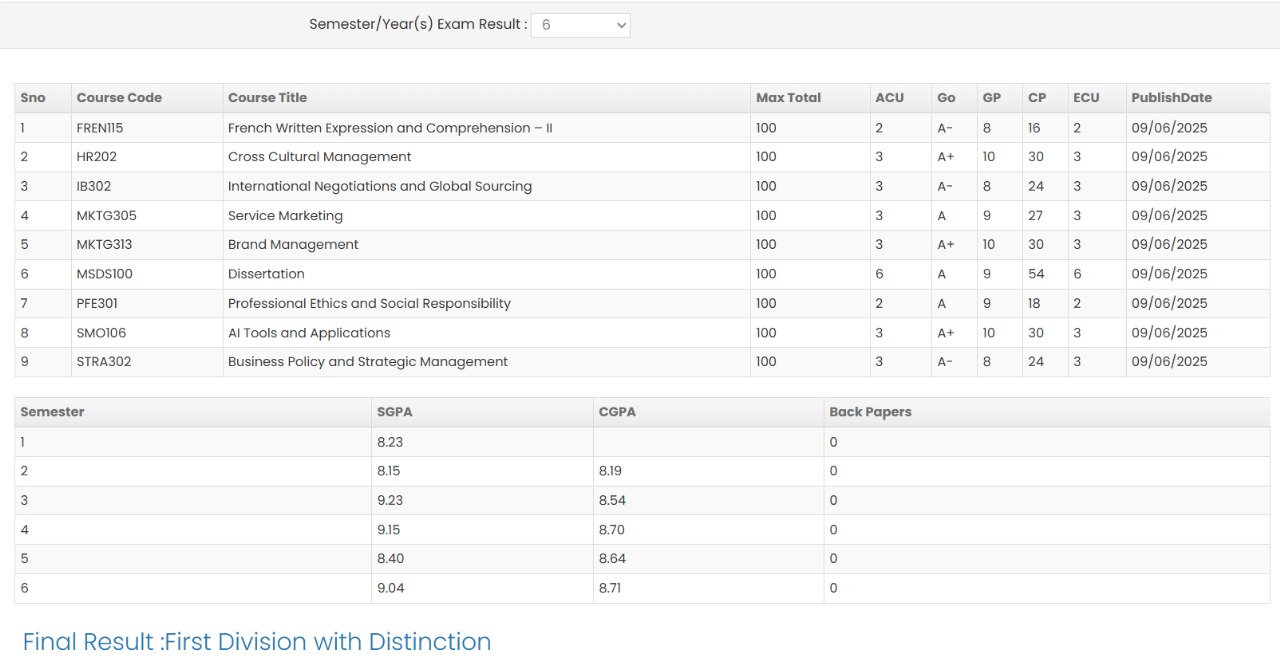The height and width of the screenshot is (661, 1280).
Task: Open the Semester/Year(s) Exam Result dropdown
Action: click(x=580, y=25)
